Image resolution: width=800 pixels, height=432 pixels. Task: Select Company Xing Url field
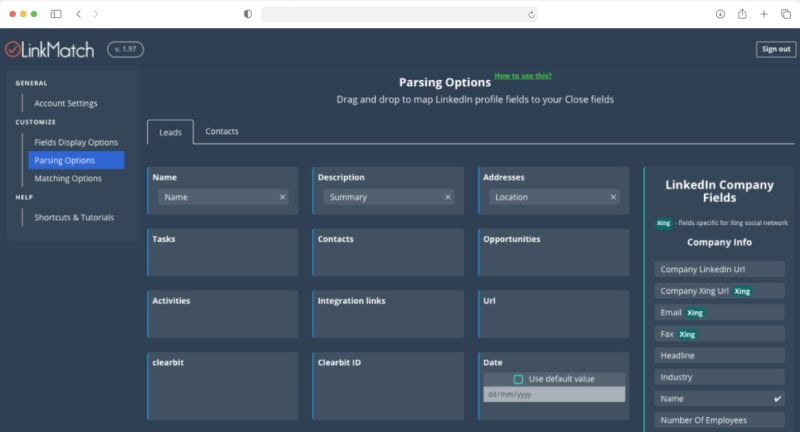click(719, 291)
